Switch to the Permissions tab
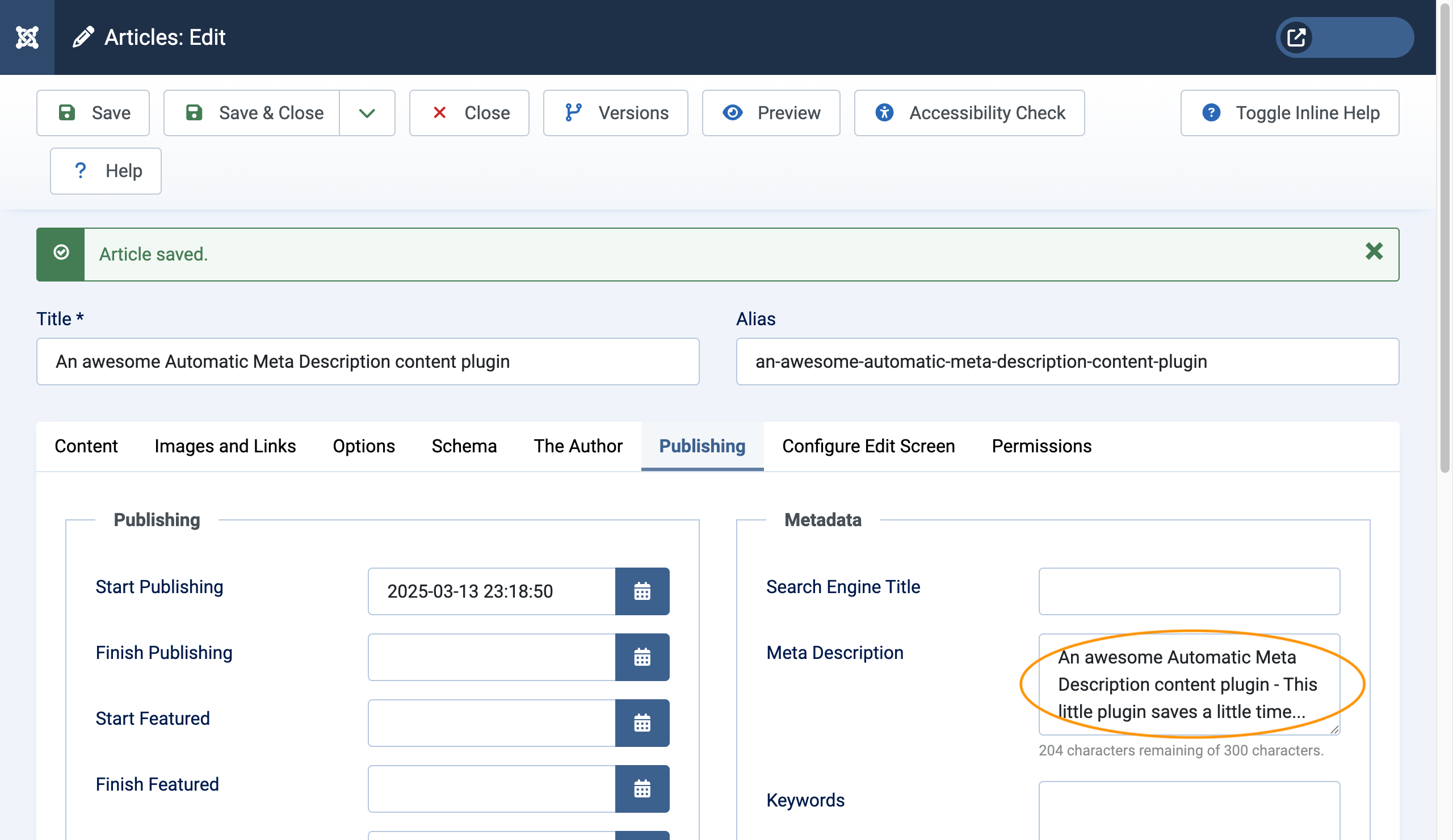1453x840 pixels. (1041, 446)
